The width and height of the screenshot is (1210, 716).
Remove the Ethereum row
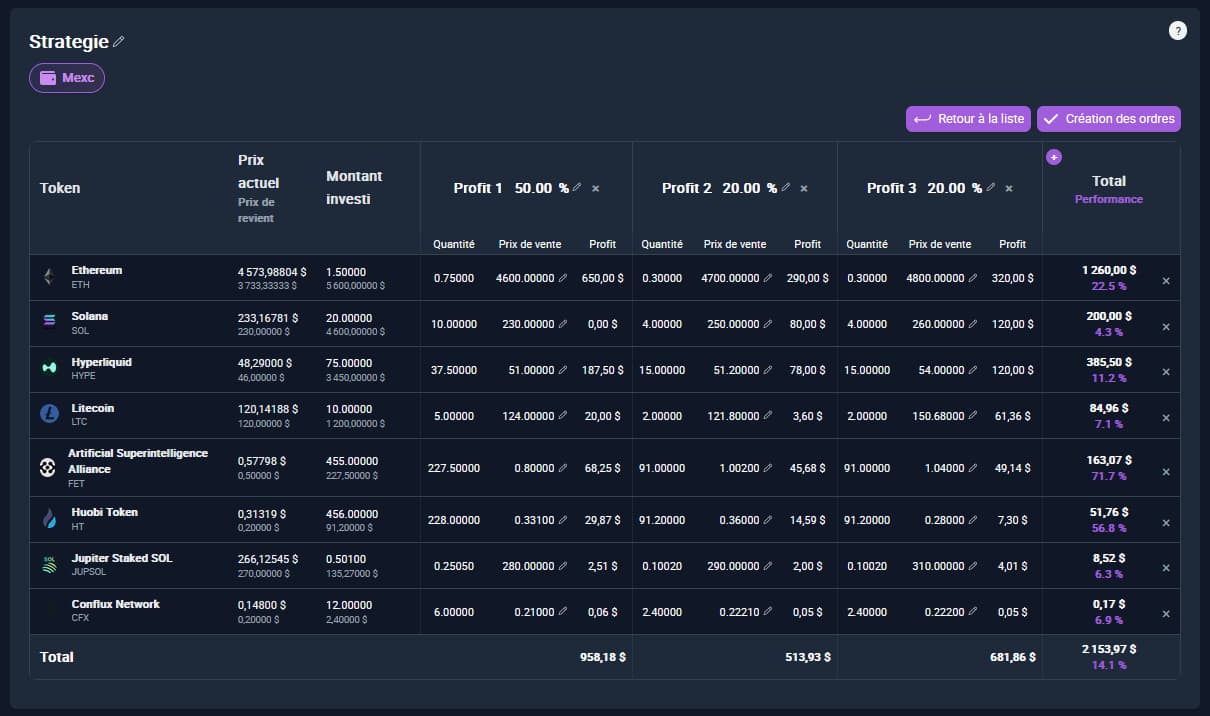[1166, 281]
